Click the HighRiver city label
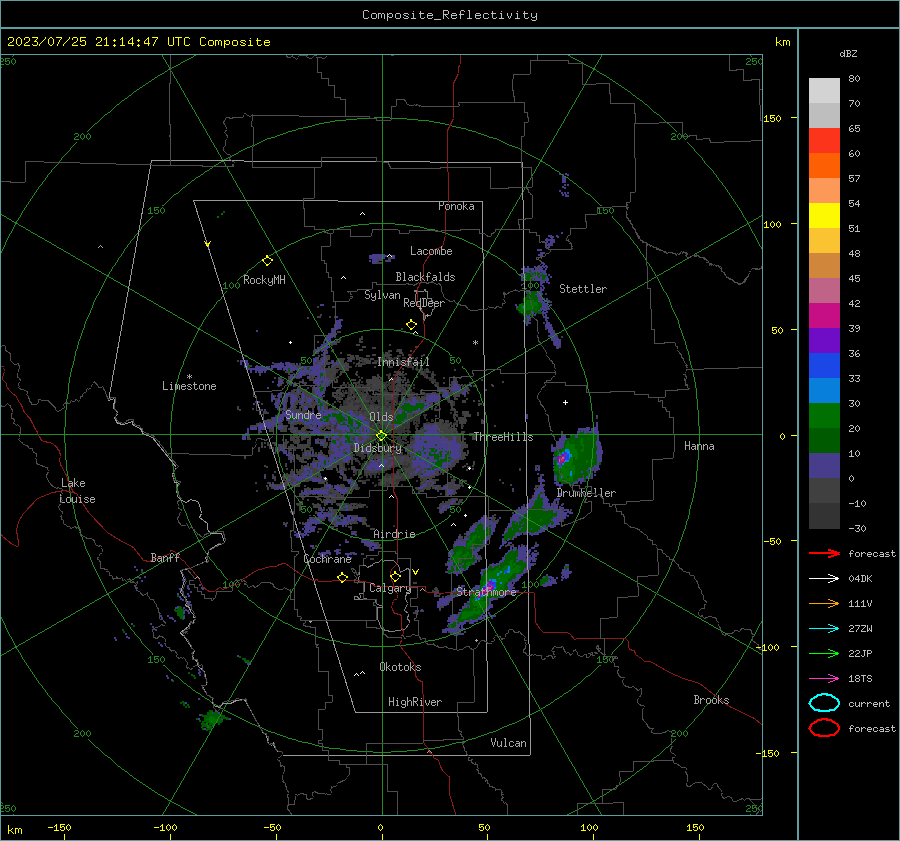This screenshot has width=900, height=841. pos(415,702)
